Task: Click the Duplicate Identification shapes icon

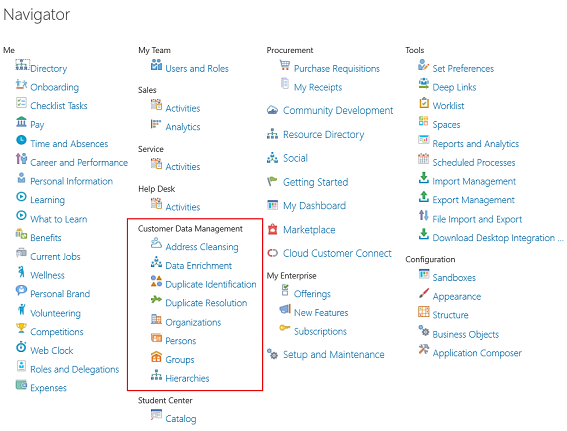Action: (156, 281)
